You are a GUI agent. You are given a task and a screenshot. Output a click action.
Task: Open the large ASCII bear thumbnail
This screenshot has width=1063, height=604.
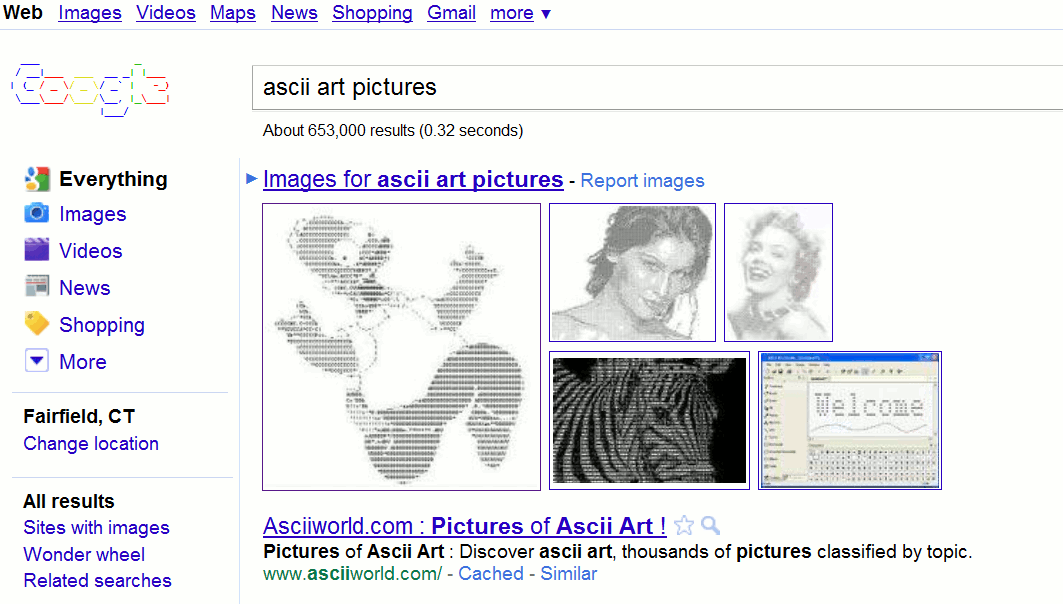pyautogui.click(x=401, y=346)
